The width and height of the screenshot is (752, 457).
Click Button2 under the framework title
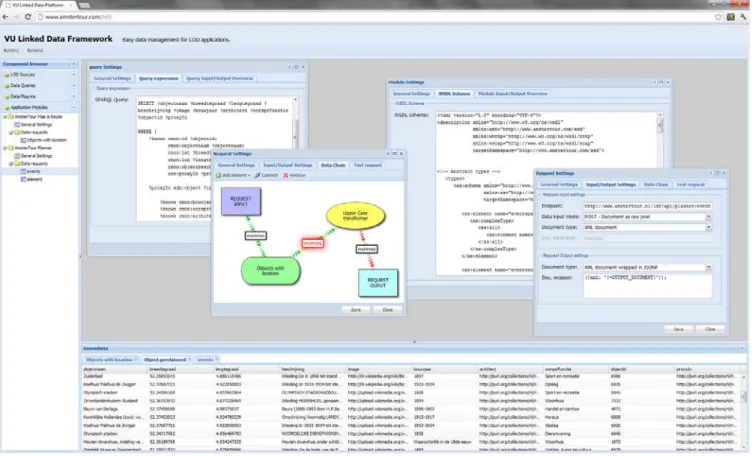click(x=35, y=50)
